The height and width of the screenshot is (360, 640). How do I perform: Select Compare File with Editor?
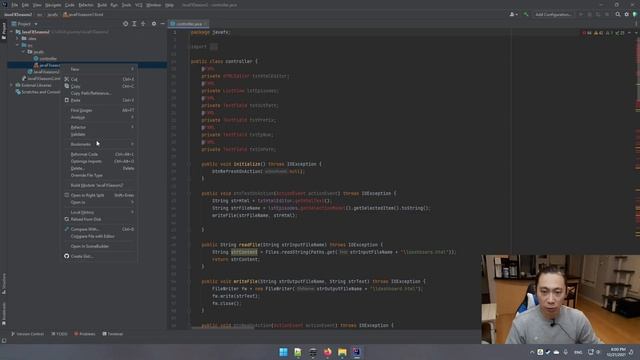coord(100,236)
